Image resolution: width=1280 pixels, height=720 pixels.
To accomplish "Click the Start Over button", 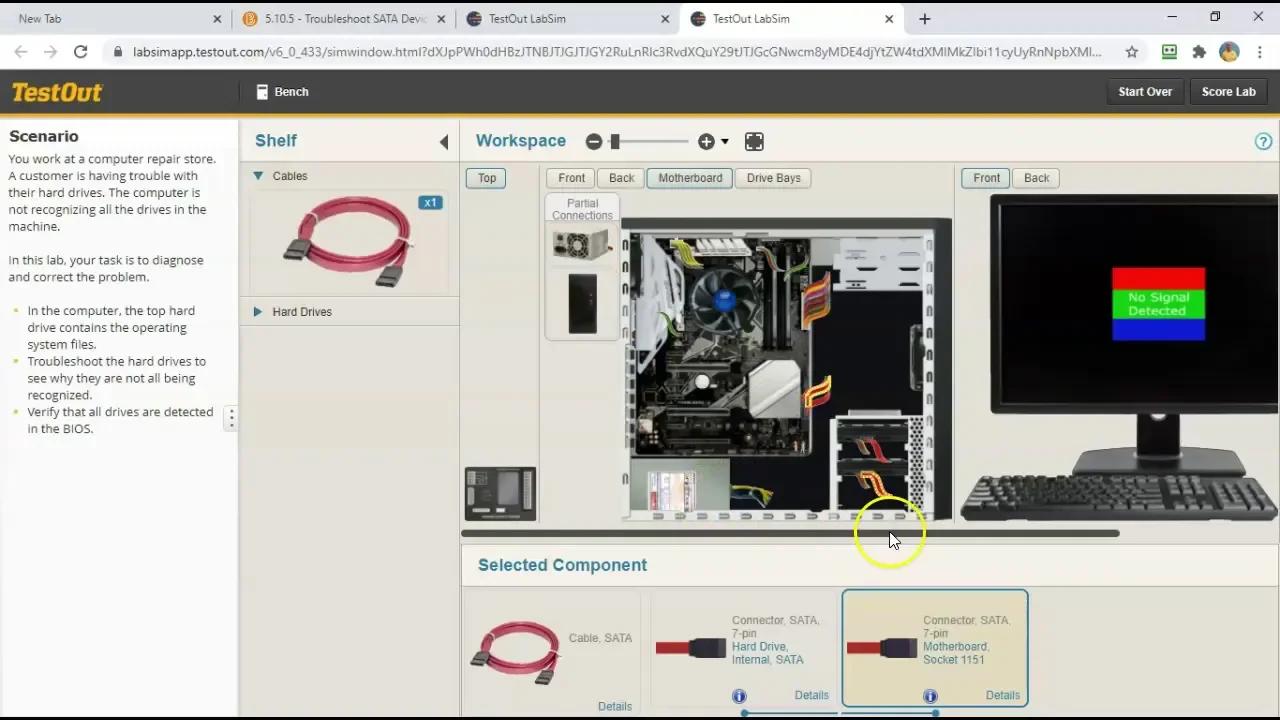I will click(1145, 92).
